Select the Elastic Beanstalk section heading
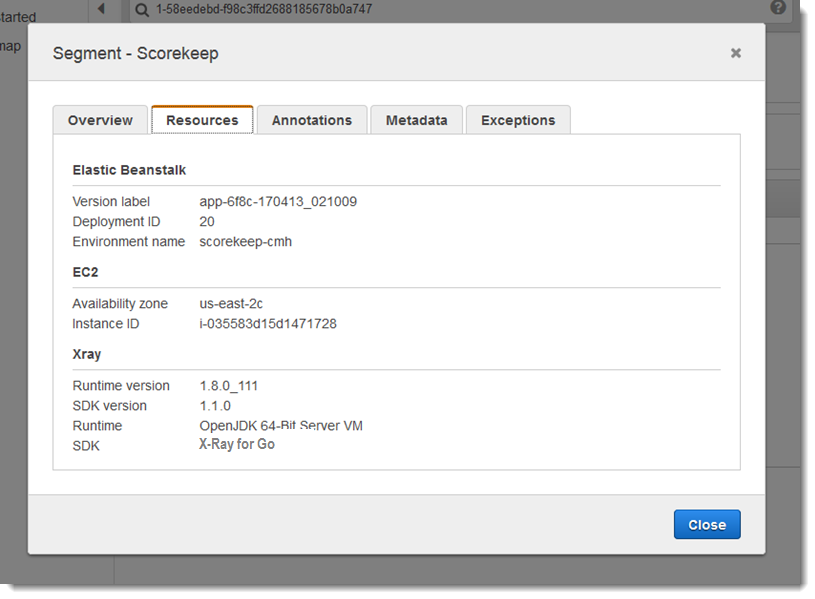The image size is (815, 599). tap(128, 169)
